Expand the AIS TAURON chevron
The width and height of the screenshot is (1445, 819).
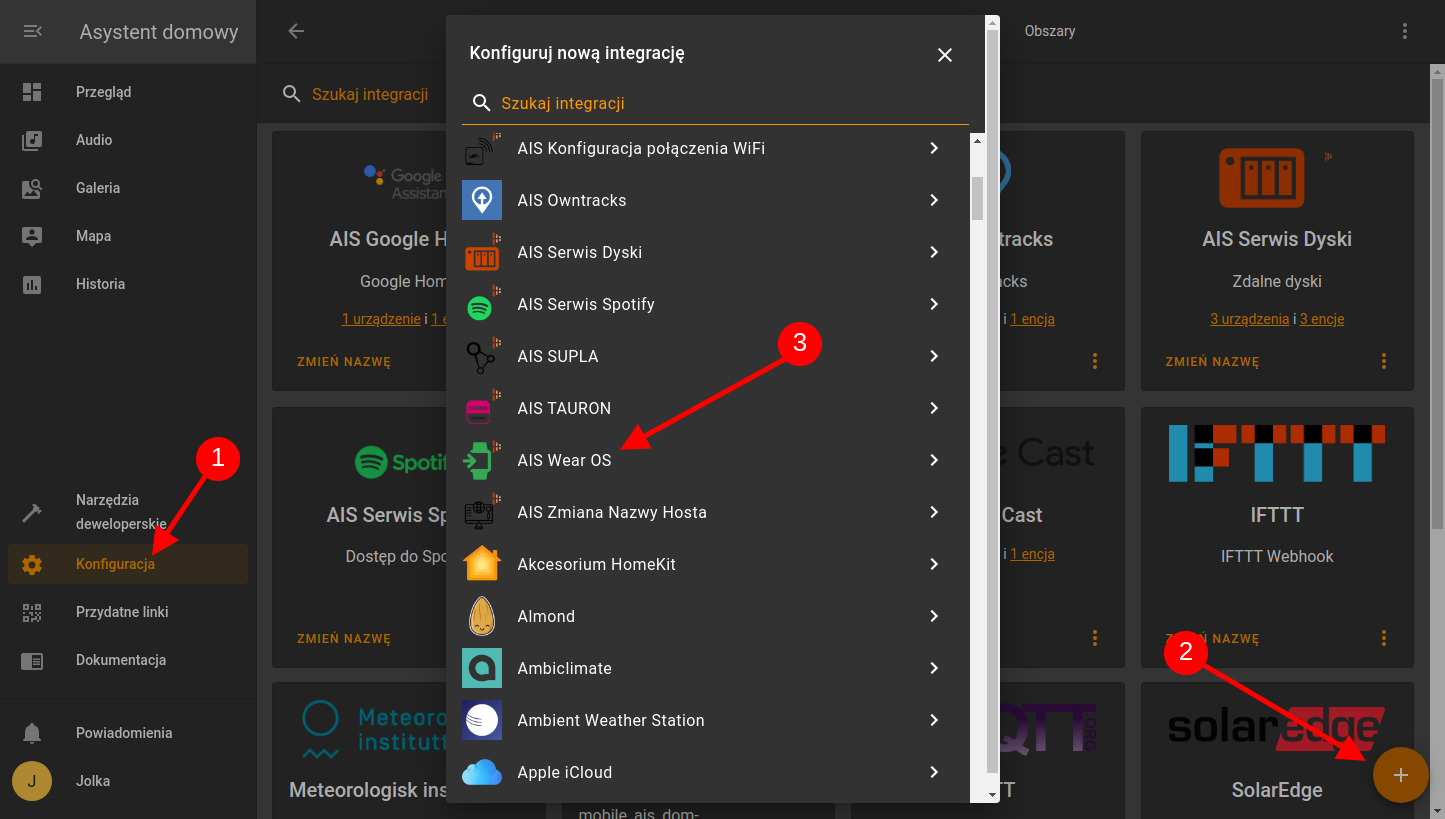(x=934, y=408)
